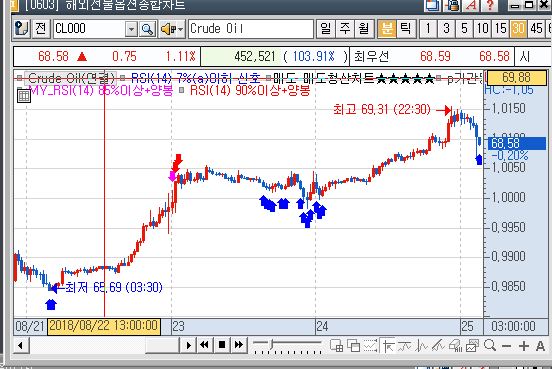
Task: Choose the 5-minute interval tab
Action: point(464,29)
